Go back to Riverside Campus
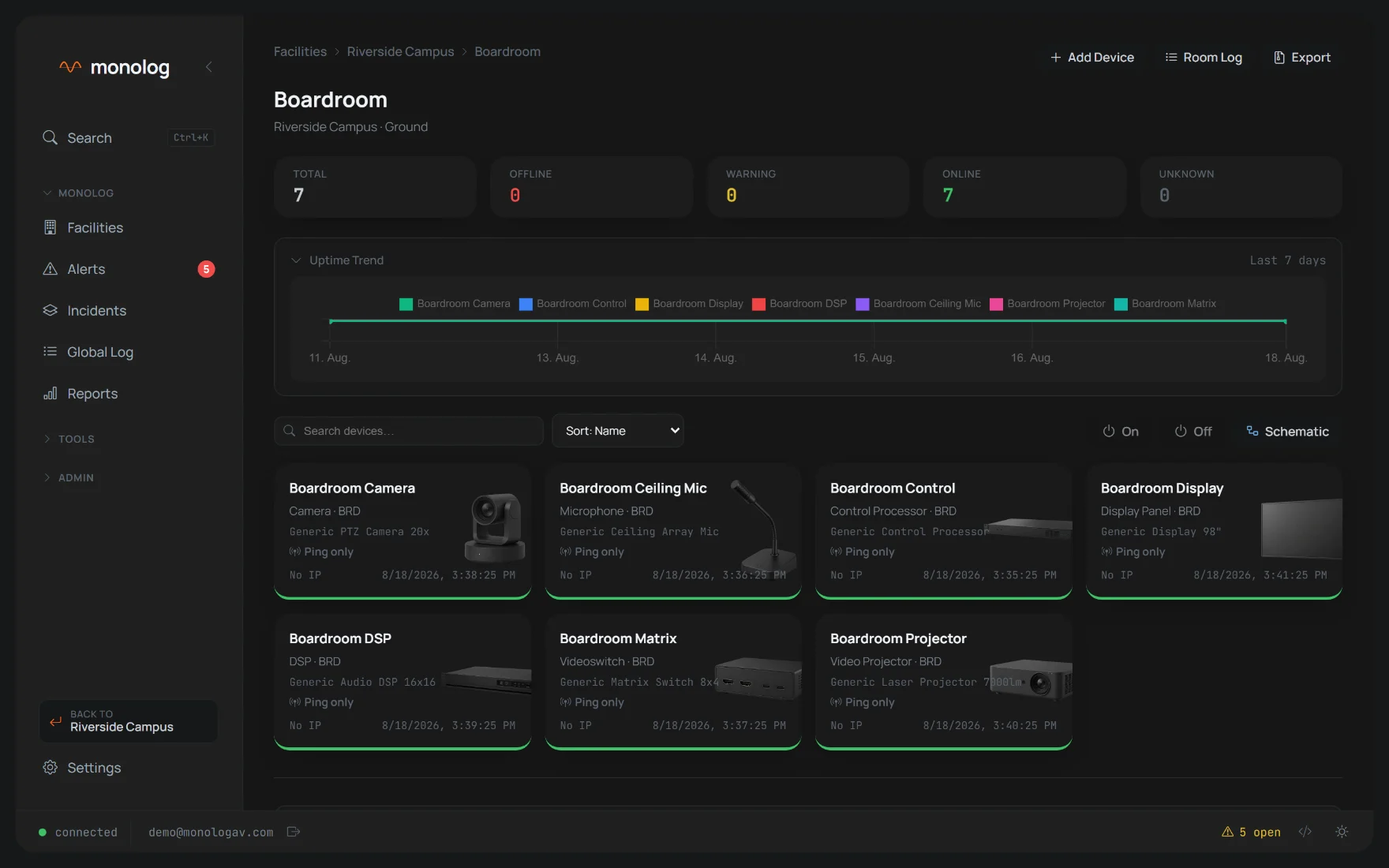Screen dimensions: 1389x868 point(129,721)
